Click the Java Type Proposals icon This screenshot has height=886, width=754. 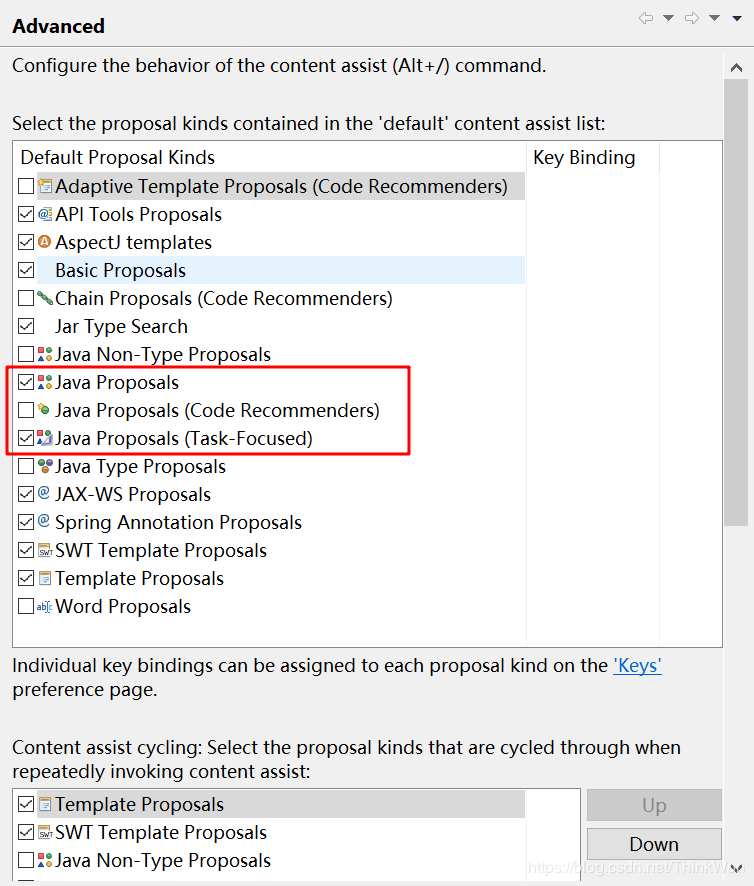coord(45,466)
